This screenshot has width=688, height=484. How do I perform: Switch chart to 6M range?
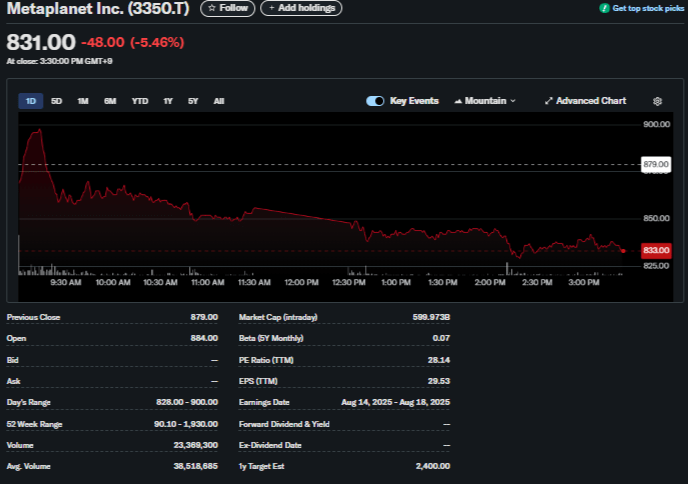(110, 101)
